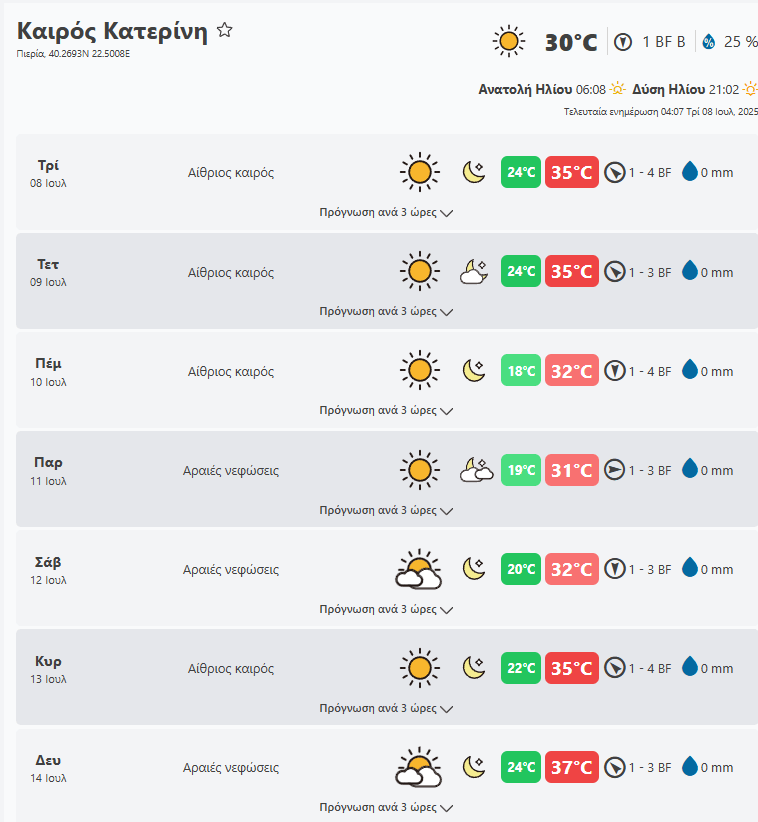Click the cloudy night icon for Τετ 09 Ιουλ
The height and width of the screenshot is (822, 758).
pos(474,271)
